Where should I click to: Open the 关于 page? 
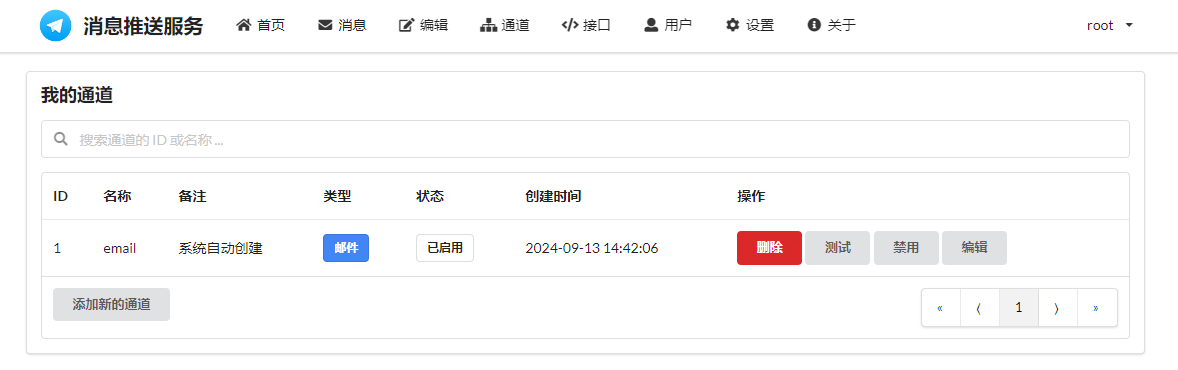(x=831, y=26)
